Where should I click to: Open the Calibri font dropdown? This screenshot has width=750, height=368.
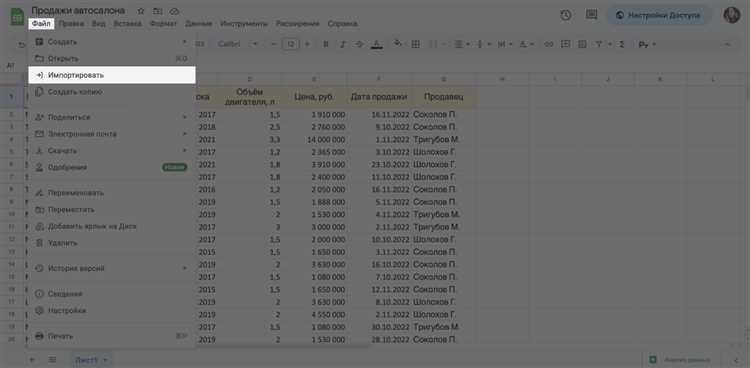click(x=238, y=44)
